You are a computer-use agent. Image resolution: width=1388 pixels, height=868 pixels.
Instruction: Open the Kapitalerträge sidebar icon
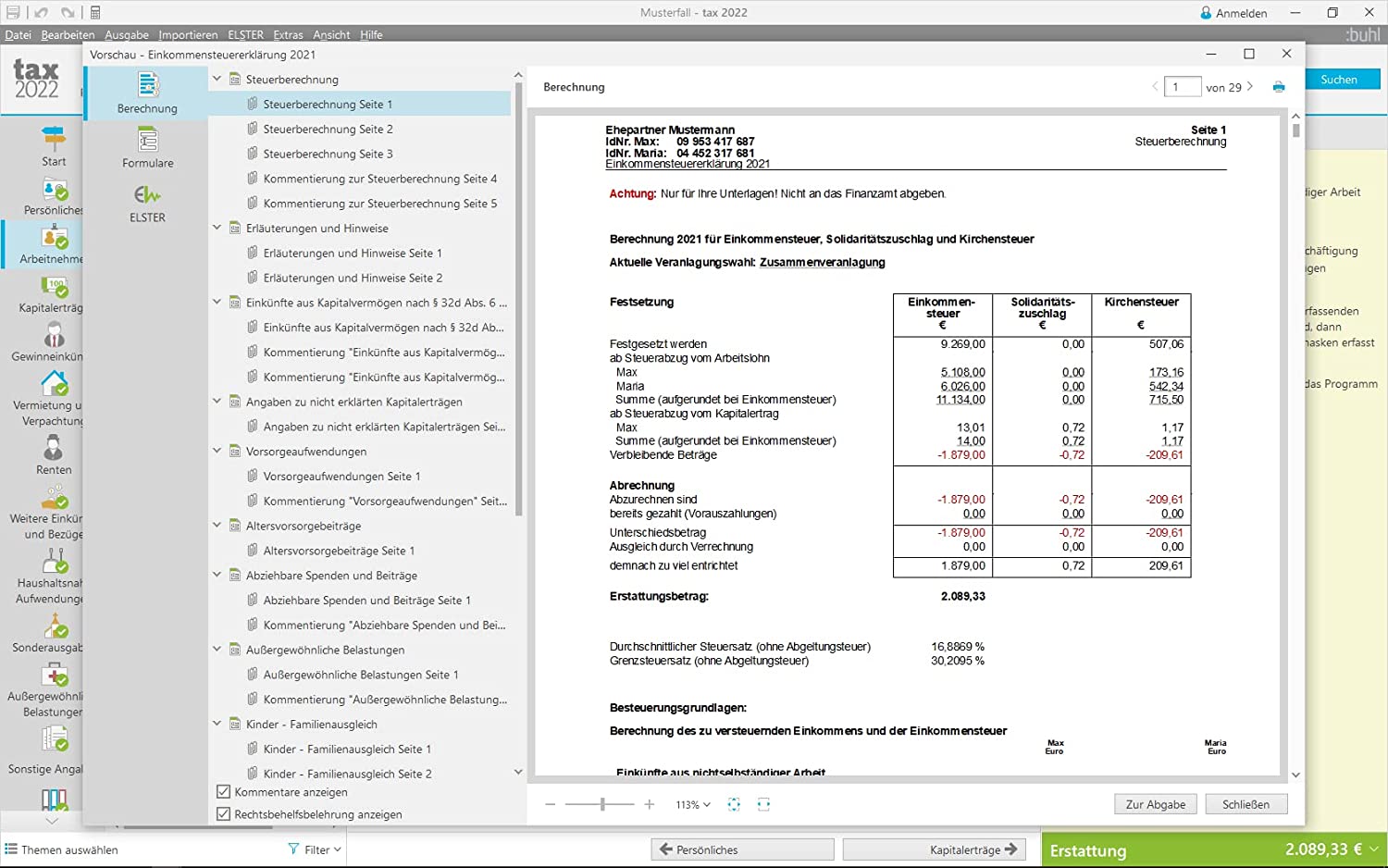55,286
